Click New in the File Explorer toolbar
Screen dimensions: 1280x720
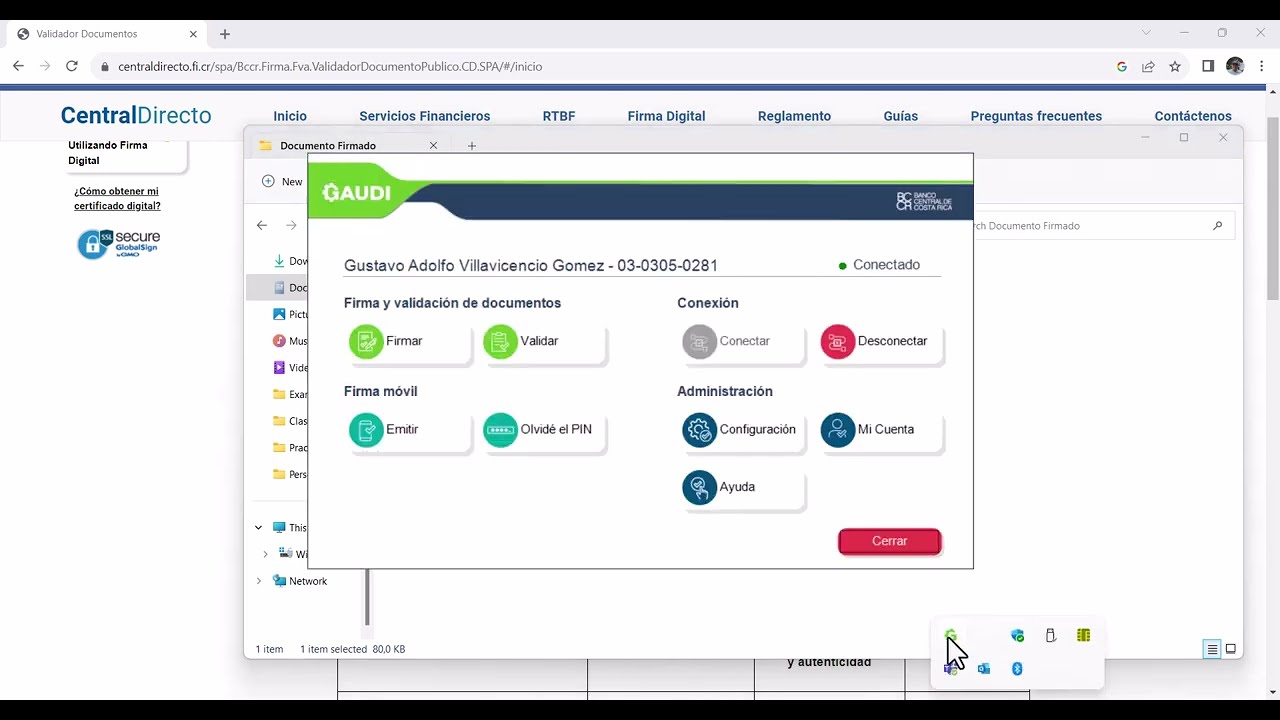(x=282, y=182)
